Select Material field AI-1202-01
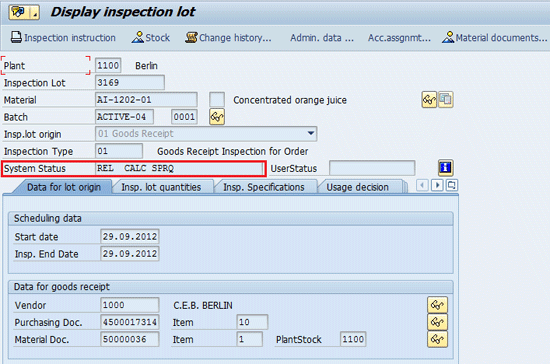 pos(146,100)
